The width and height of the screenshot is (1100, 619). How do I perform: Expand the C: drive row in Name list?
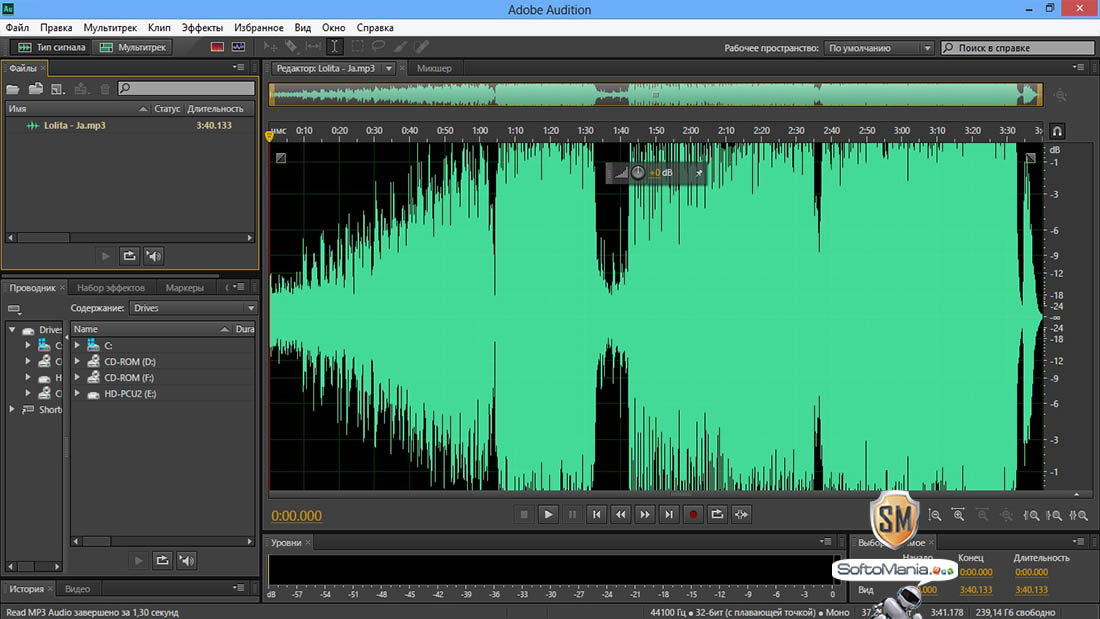click(77, 345)
